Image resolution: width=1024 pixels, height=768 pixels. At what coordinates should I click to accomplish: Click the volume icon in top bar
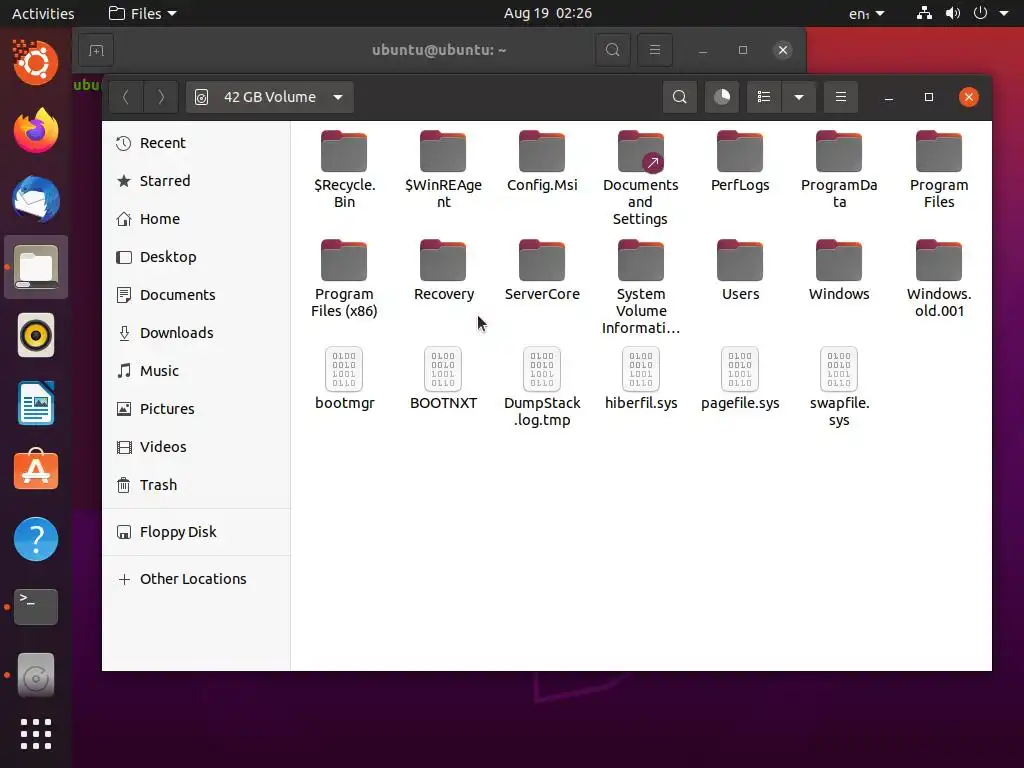click(x=953, y=13)
